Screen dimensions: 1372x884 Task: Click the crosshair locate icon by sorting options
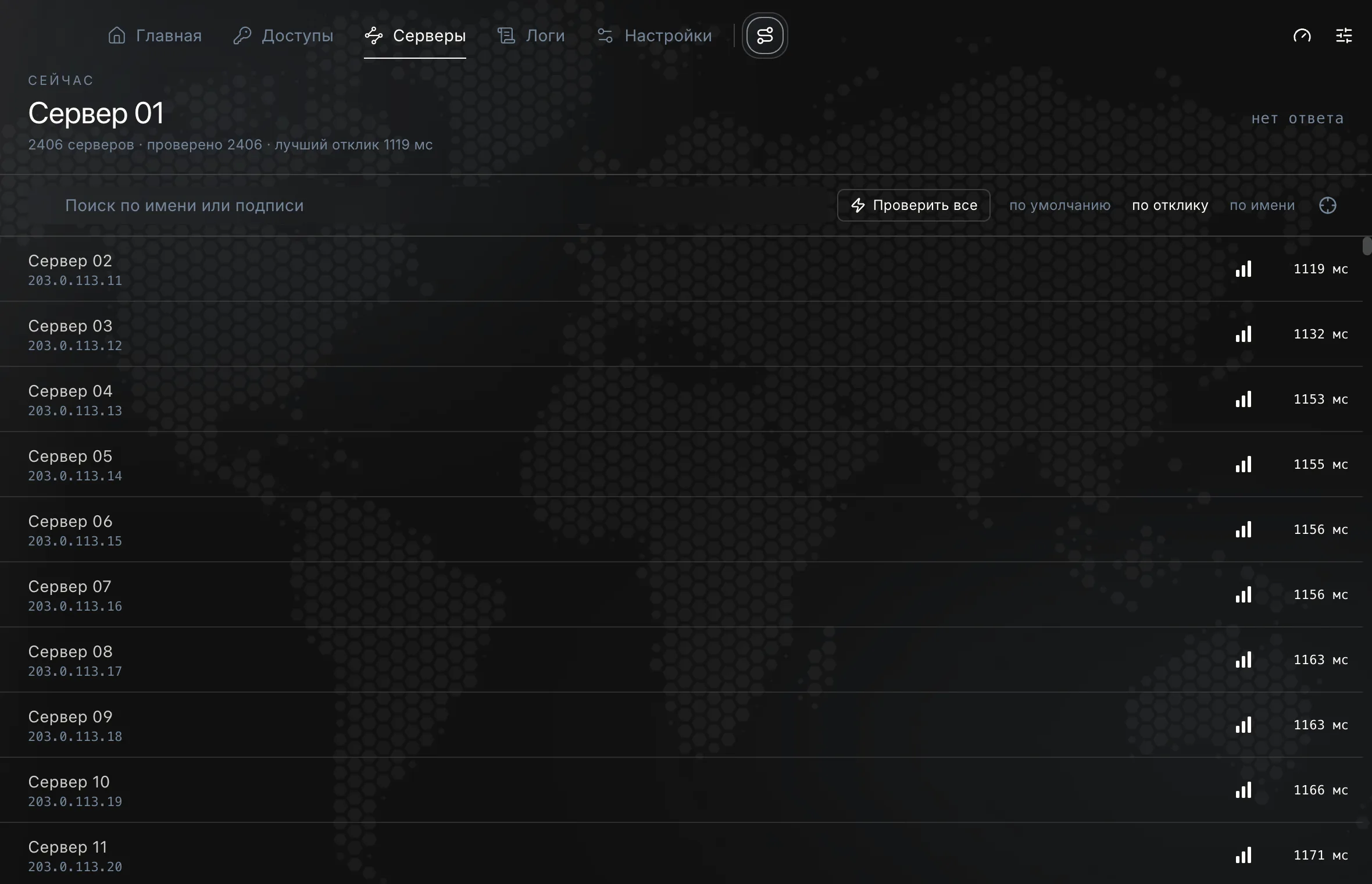point(1327,205)
